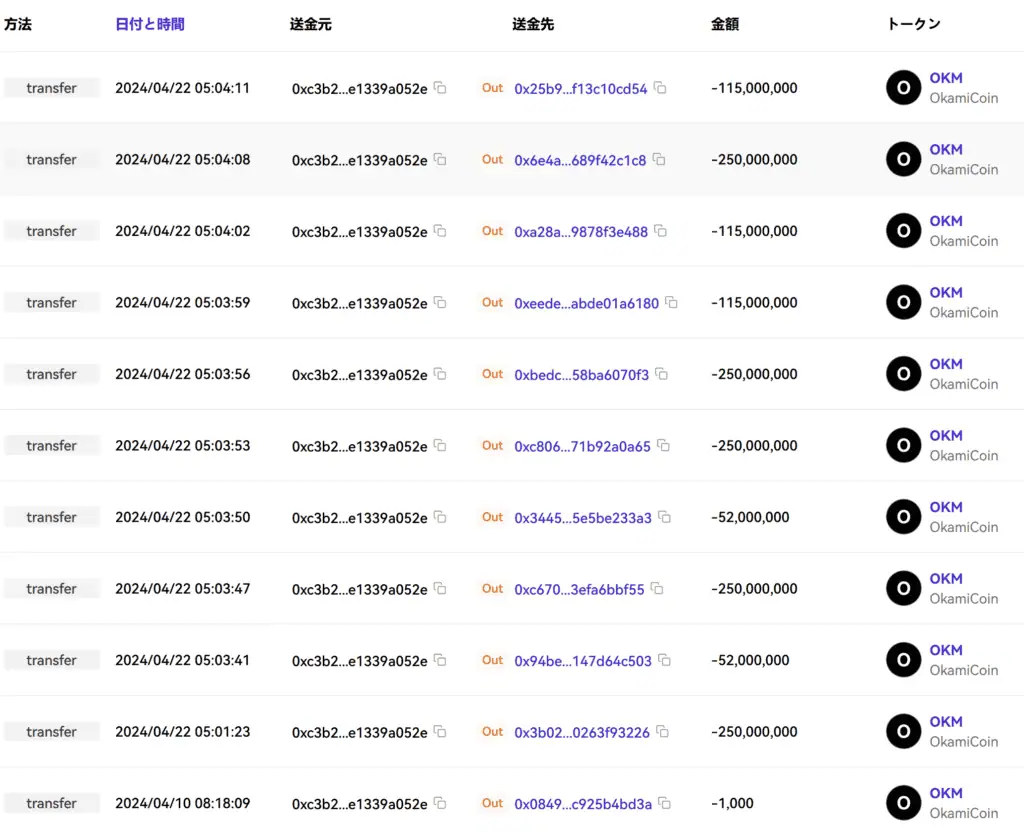Screen dimensions: 1024x833
Task: Click 方法 column header
Action: 18,24
